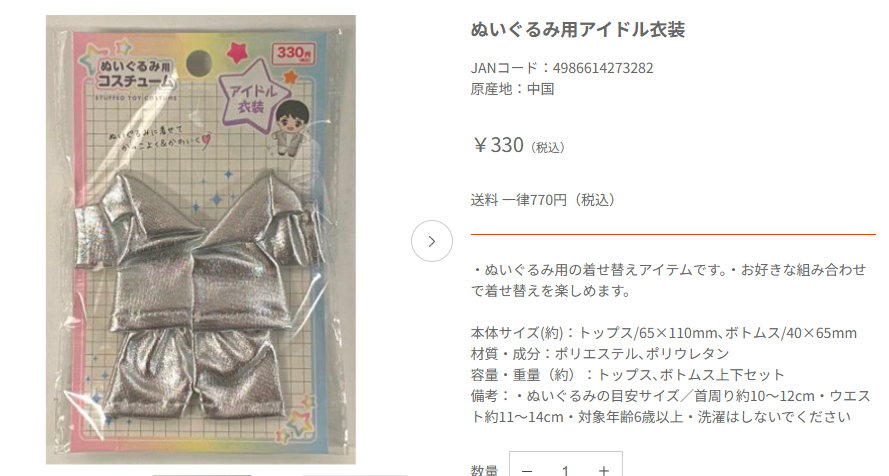
Task: Click the 本体サイズ size specification line
Action: [663, 333]
